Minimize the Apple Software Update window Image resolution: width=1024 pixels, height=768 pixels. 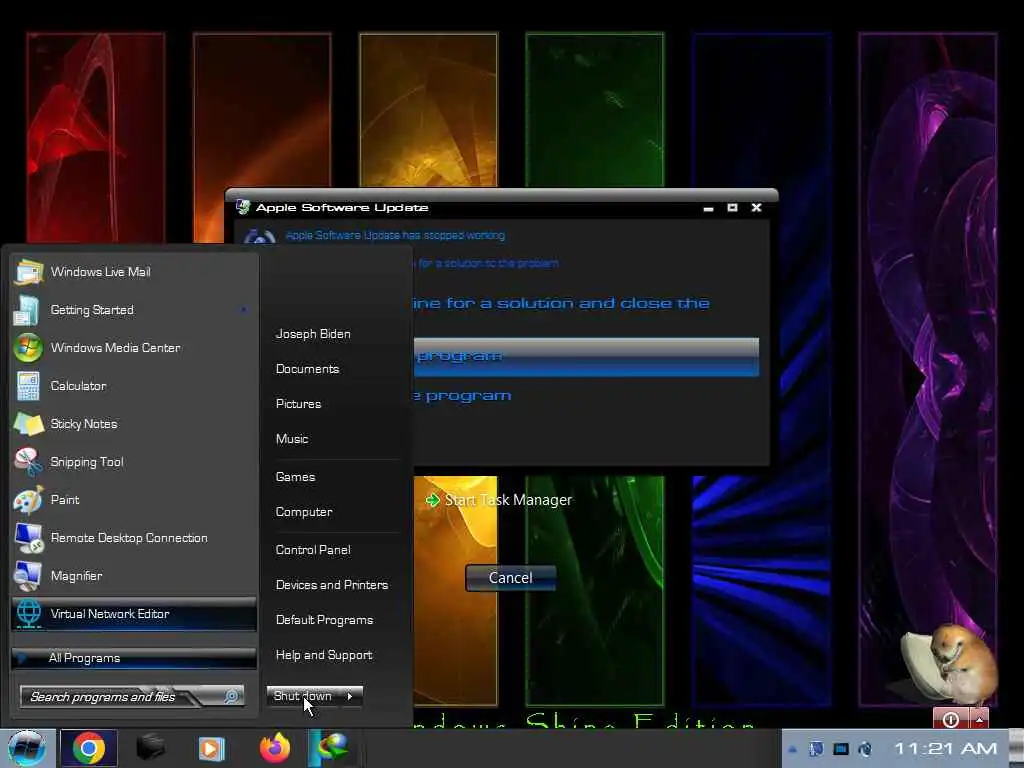709,208
